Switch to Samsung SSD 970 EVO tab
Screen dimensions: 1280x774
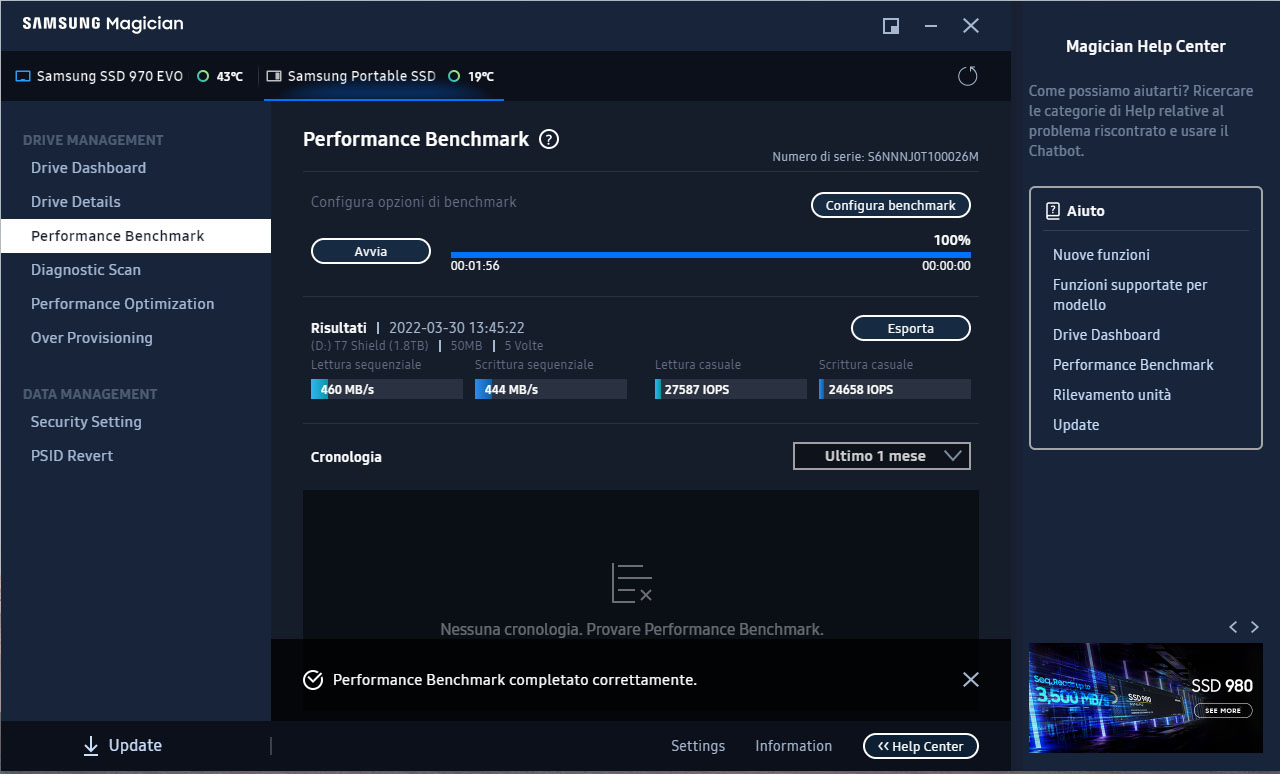tap(130, 76)
